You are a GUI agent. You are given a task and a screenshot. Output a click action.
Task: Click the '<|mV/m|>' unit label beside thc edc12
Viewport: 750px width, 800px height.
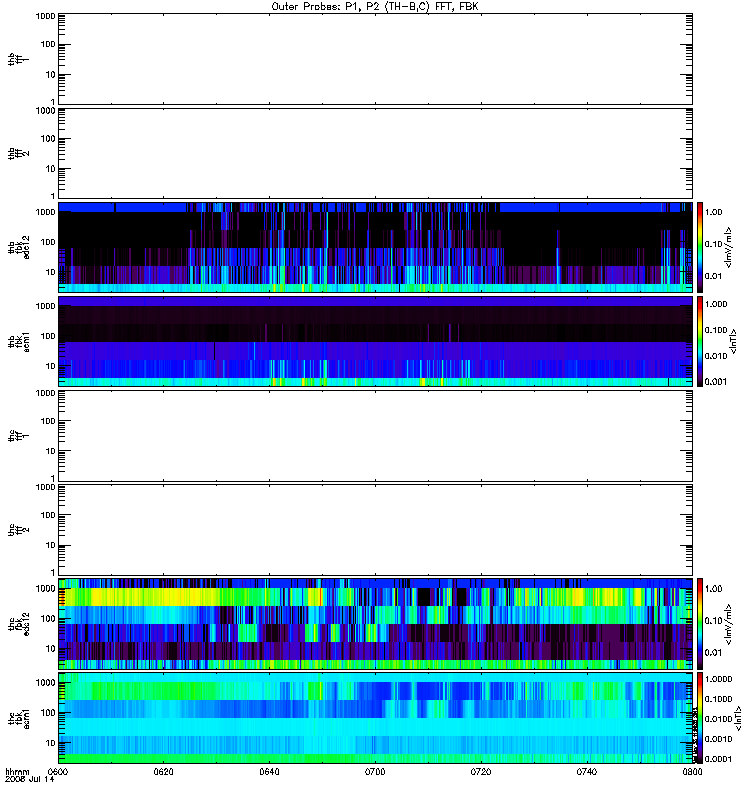pyautogui.click(x=729, y=624)
